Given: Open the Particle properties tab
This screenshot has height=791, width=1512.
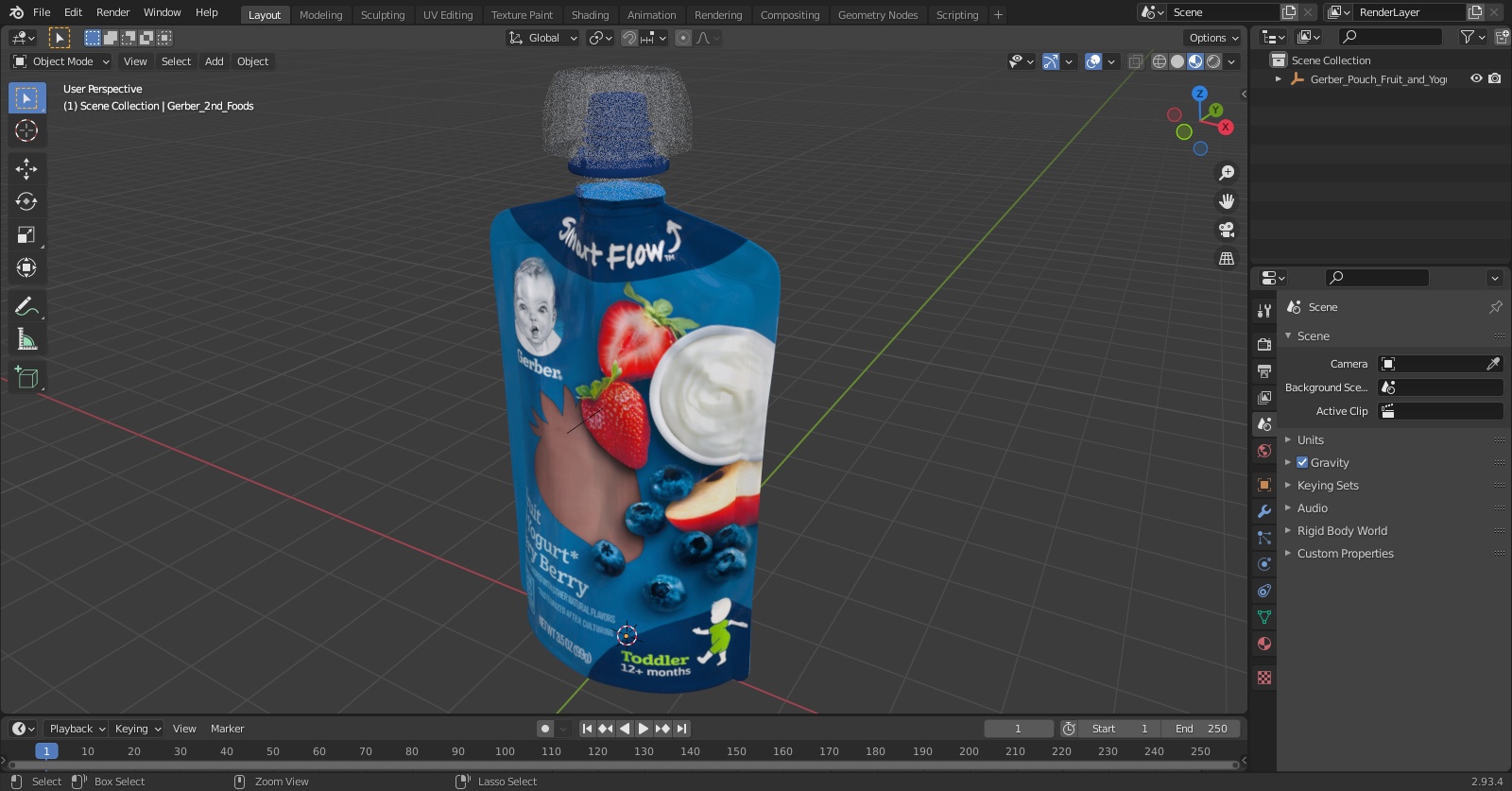Looking at the screenshot, I should point(1264,538).
